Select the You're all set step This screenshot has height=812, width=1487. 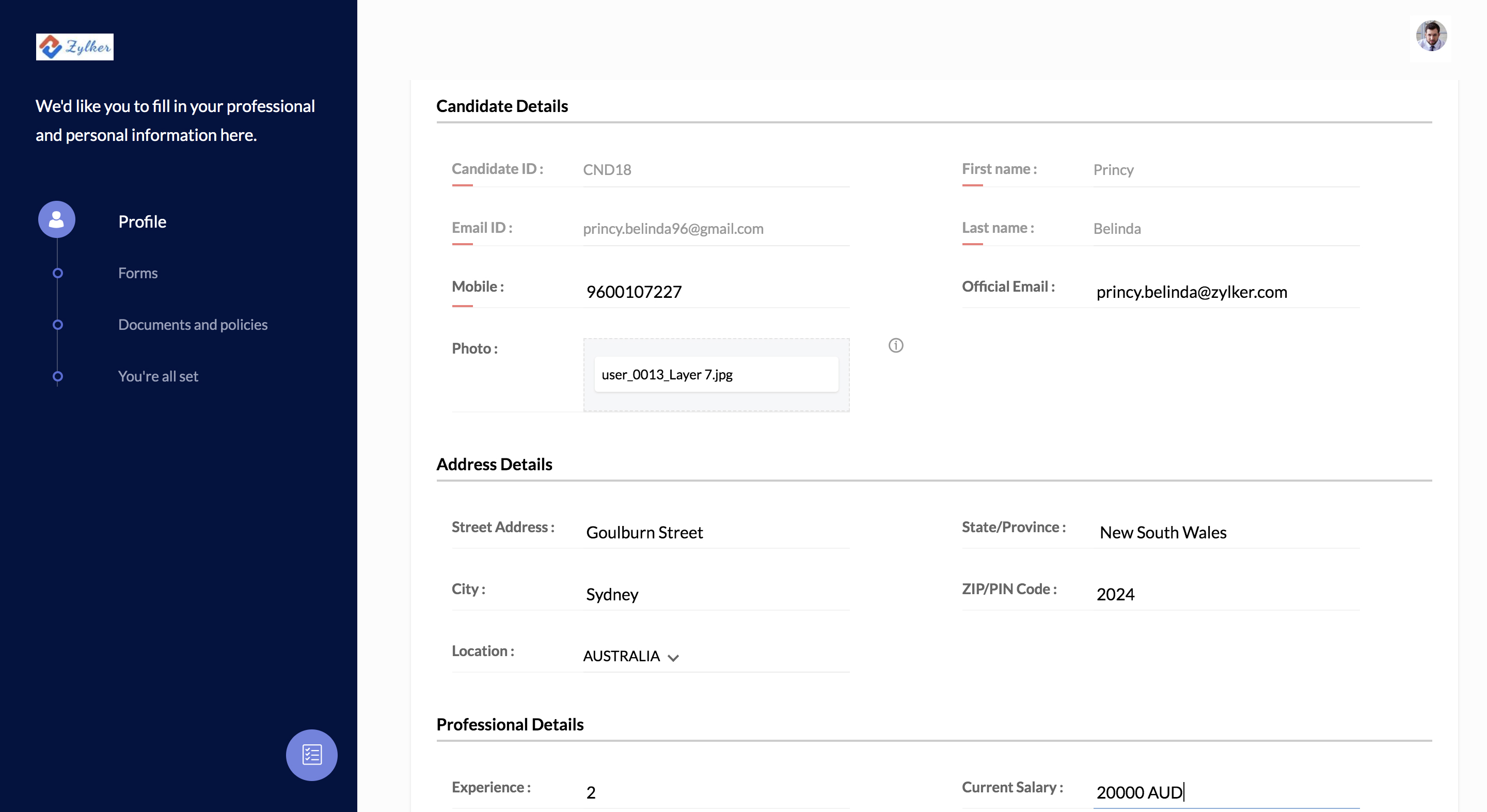point(157,376)
